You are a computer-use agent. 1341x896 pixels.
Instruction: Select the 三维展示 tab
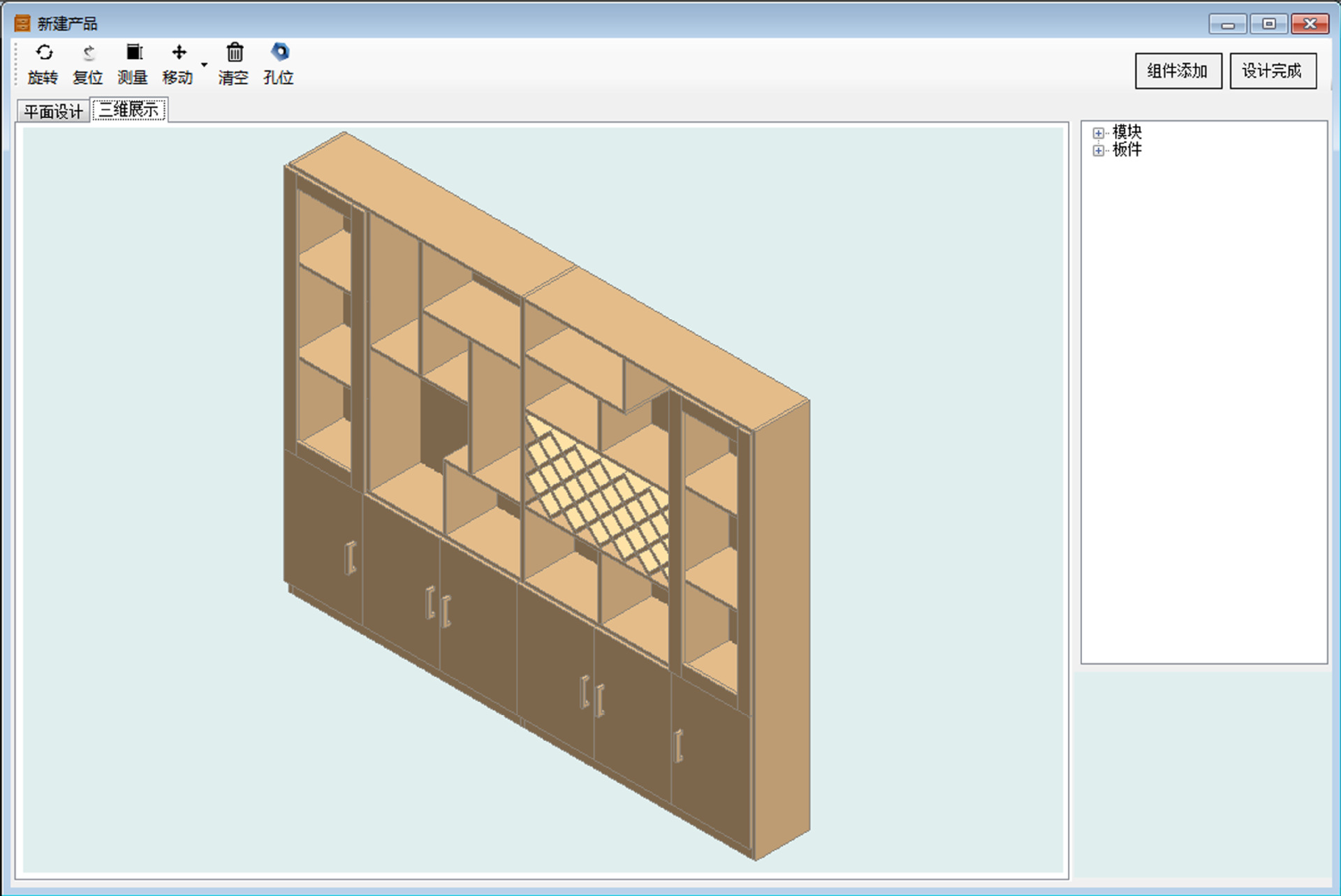tap(129, 110)
